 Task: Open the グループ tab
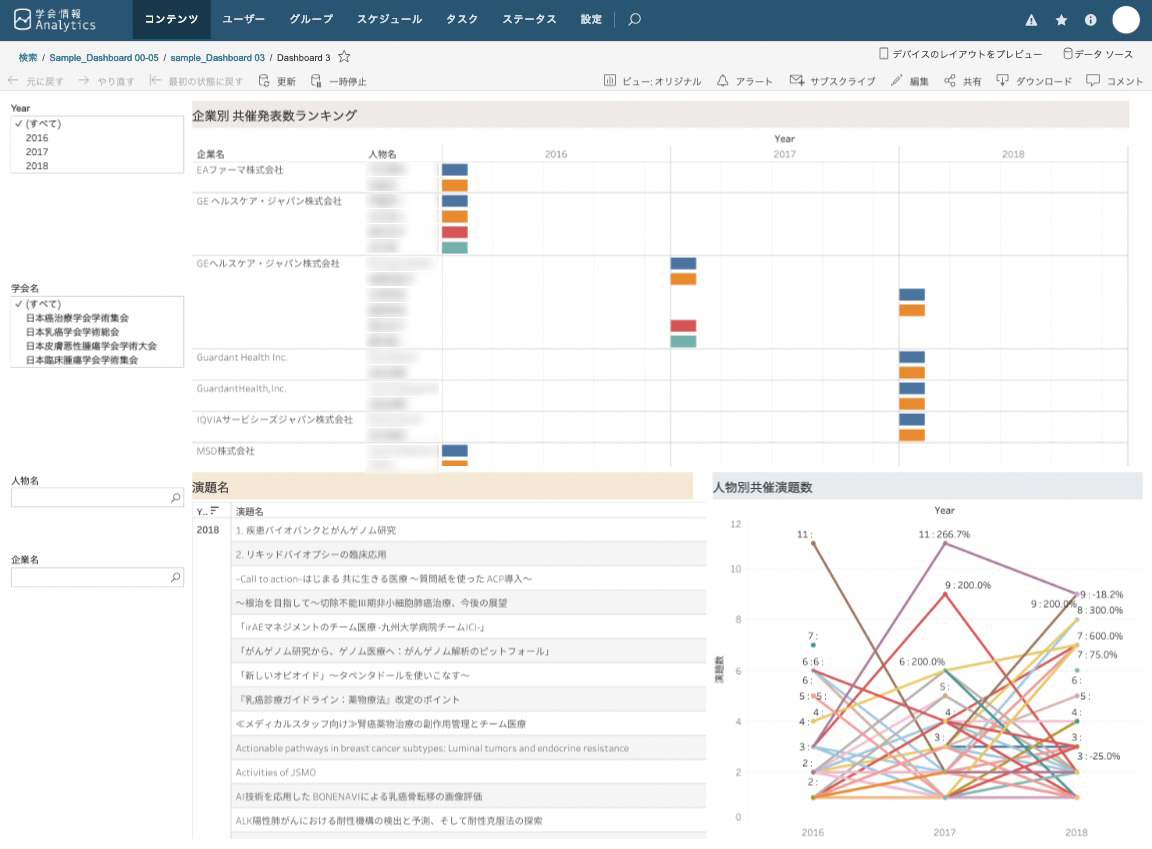click(x=311, y=20)
